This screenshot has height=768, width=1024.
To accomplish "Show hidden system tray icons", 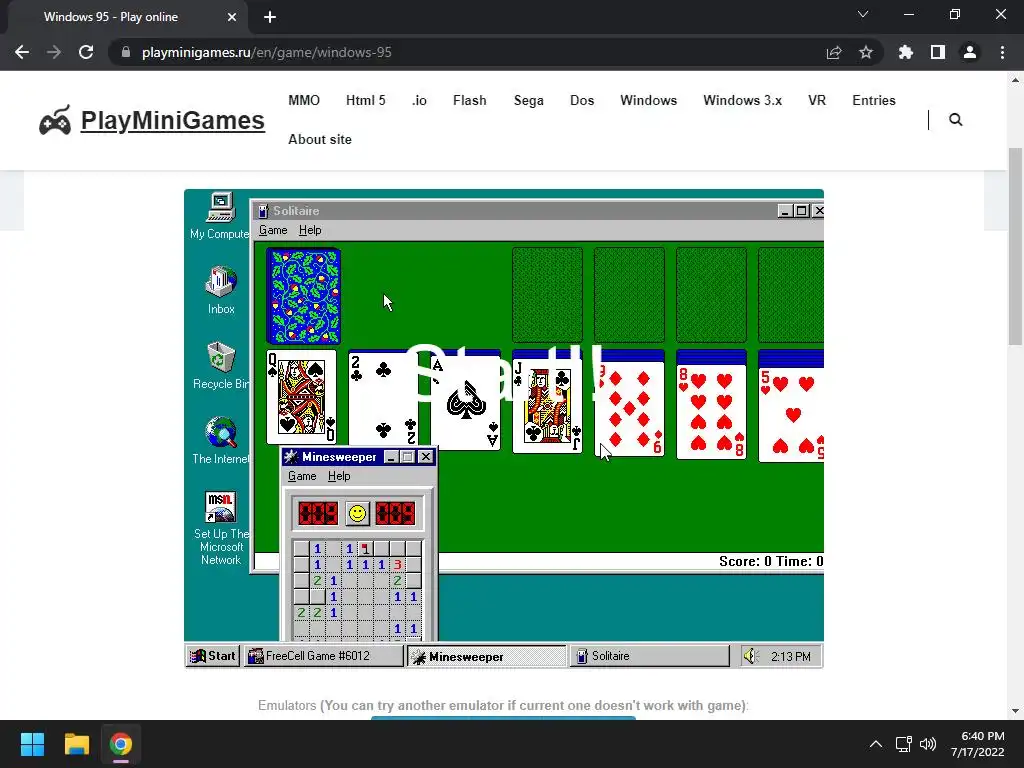I will [876, 744].
